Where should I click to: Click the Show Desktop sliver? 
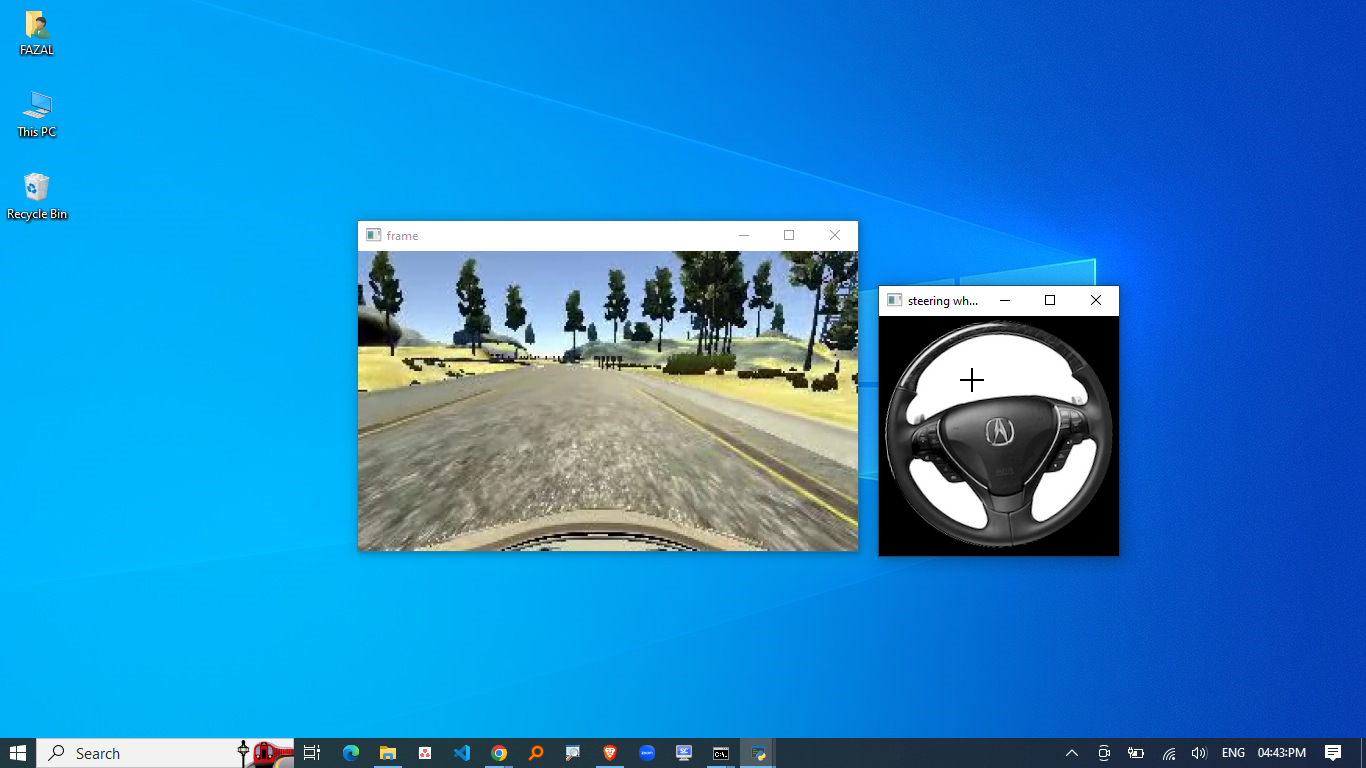[1363, 753]
